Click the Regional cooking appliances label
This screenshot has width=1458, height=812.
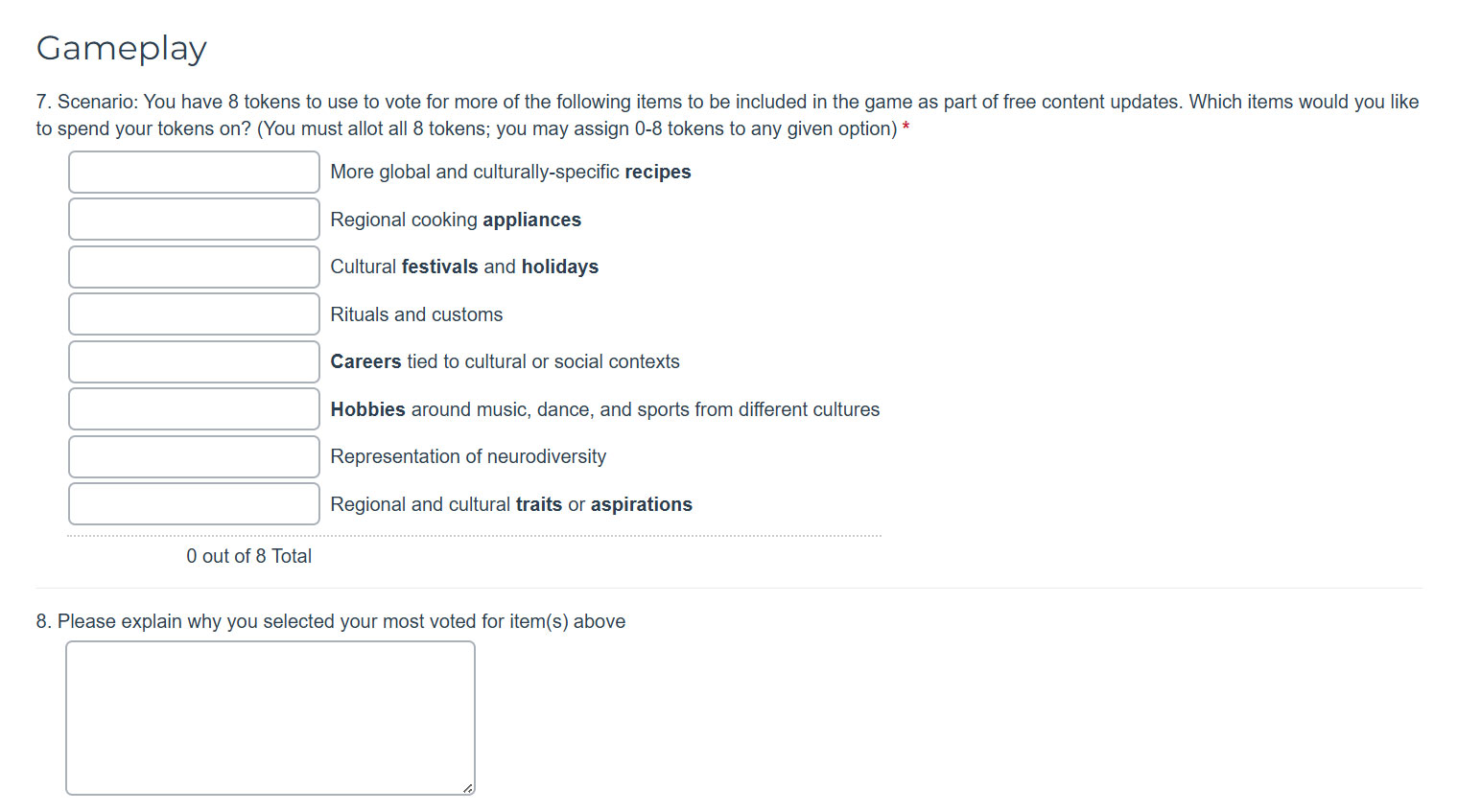[456, 220]
